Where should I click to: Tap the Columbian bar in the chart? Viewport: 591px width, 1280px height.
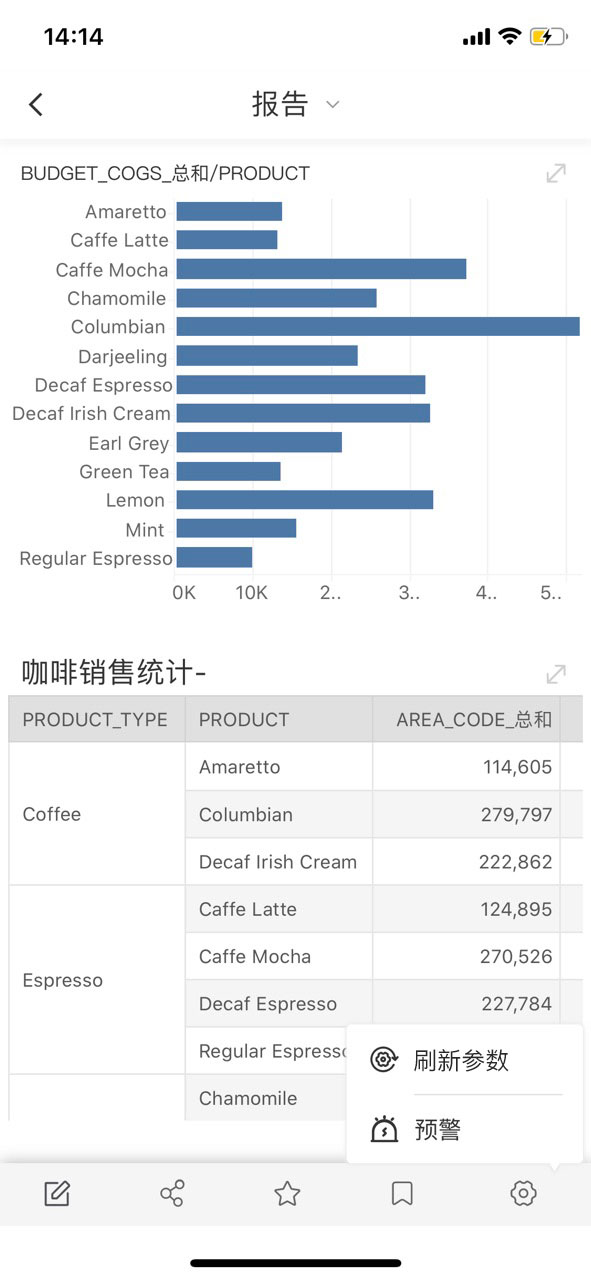coord(378,326)
